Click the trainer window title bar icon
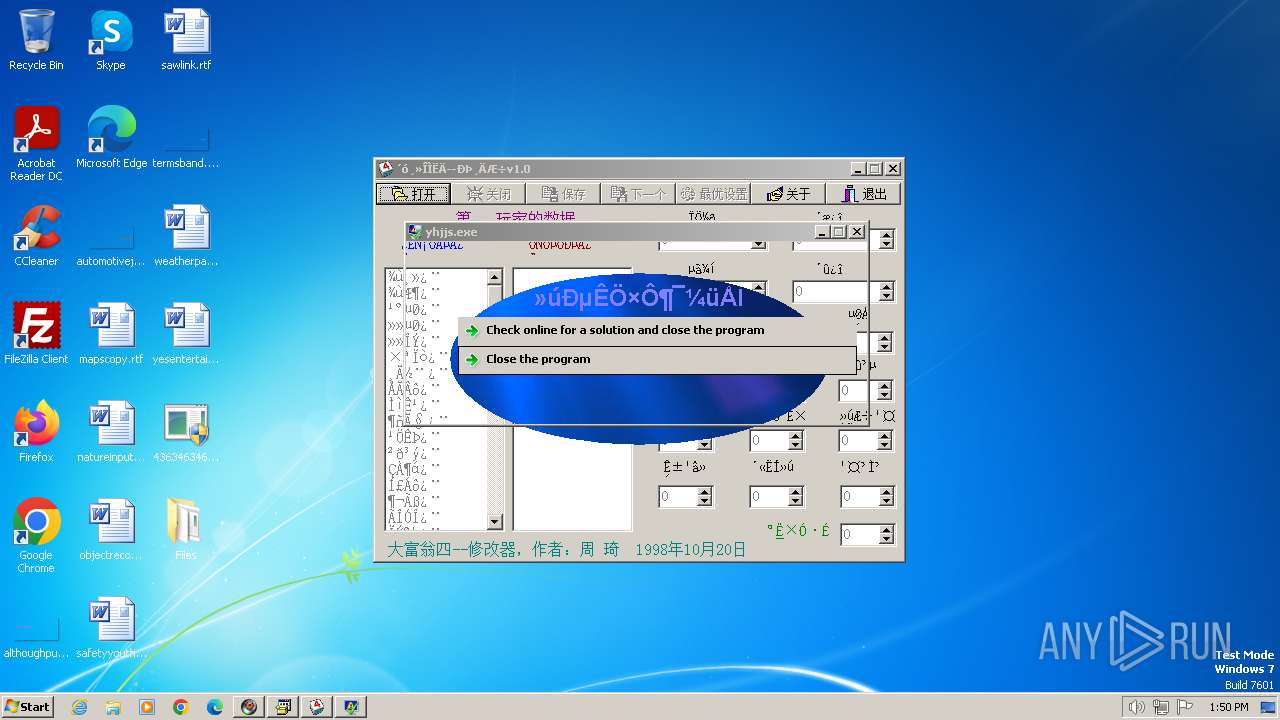The height and width of the screenshot is (720, 1280). tap(386, 169)
